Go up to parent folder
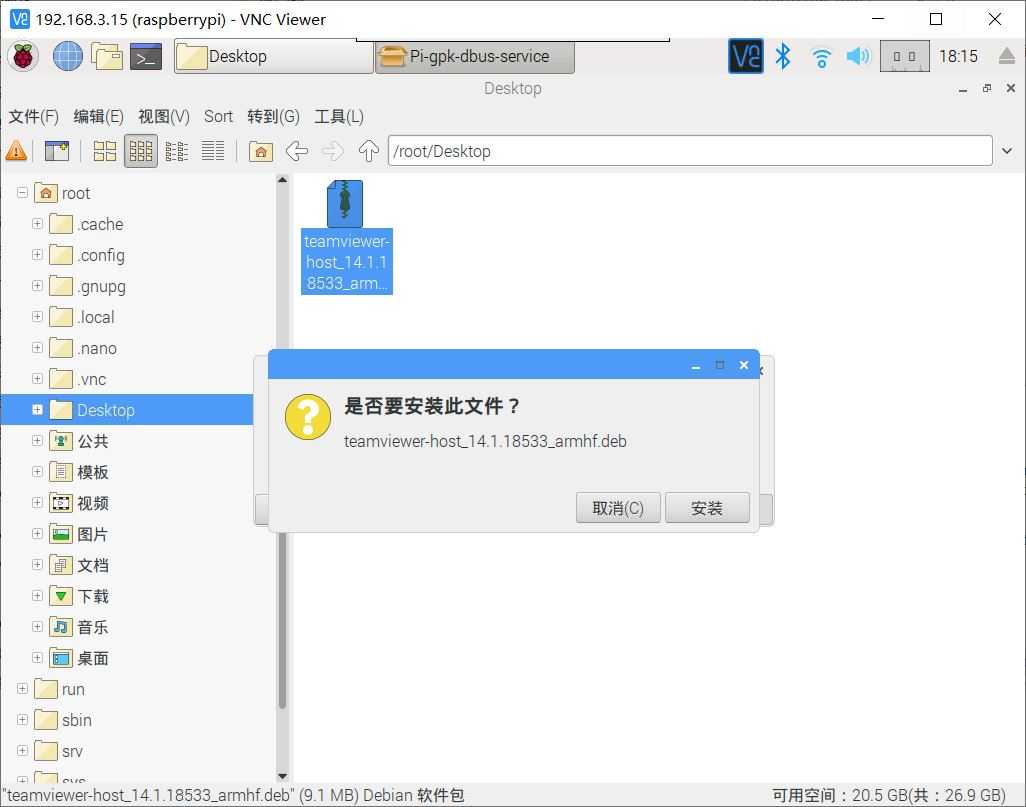The image size is (1026, 807). pos(368,151)
